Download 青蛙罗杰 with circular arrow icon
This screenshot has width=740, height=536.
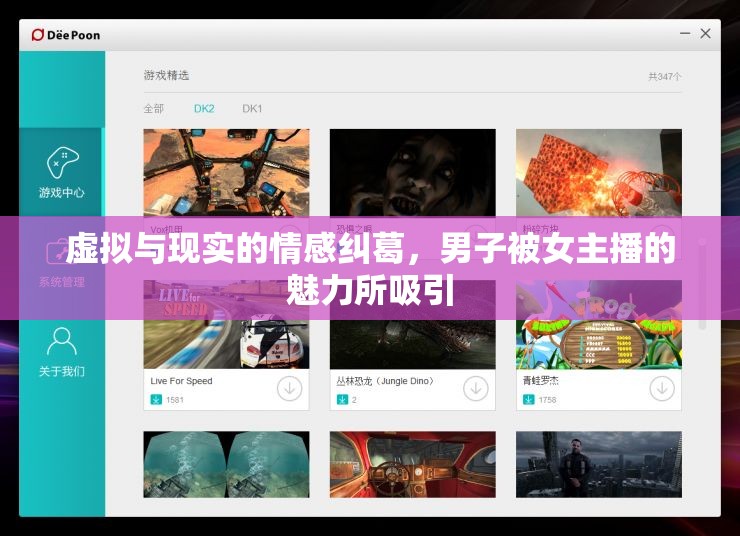662,389
